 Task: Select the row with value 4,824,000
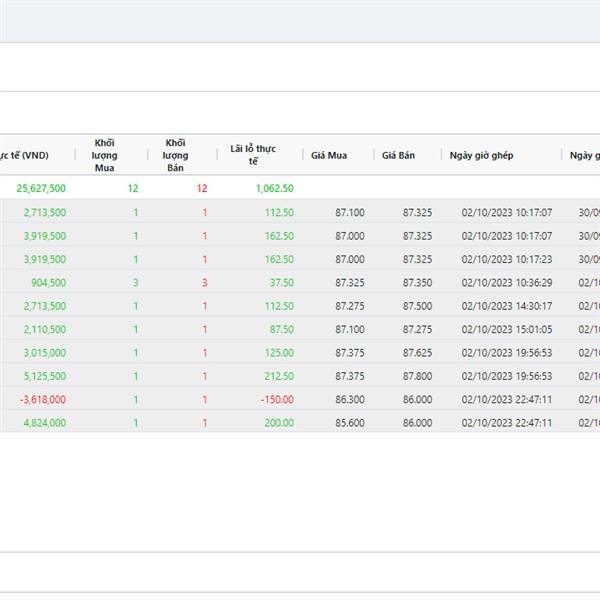tap(45, 423)
